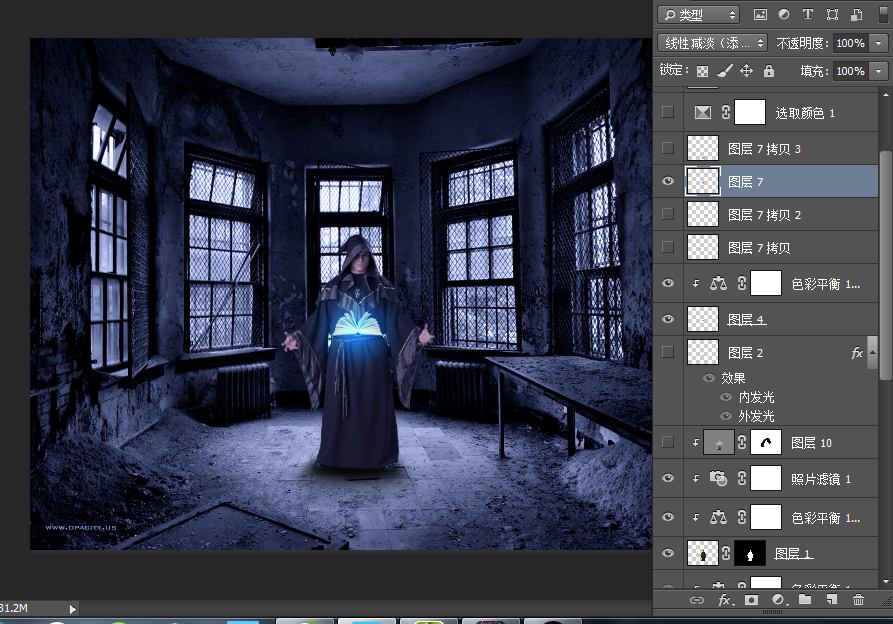Filter layers by text type

click(808, 15)
